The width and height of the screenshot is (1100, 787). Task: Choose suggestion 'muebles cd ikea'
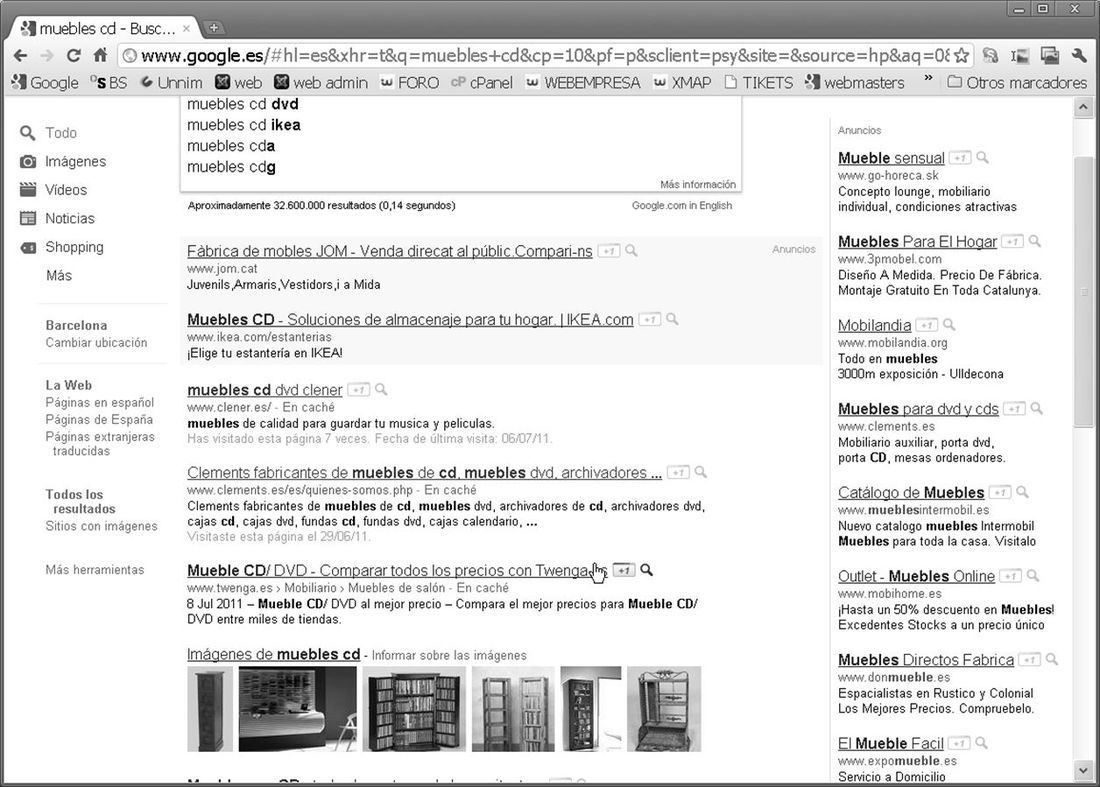pyautogui.click(x=244, y=125)
